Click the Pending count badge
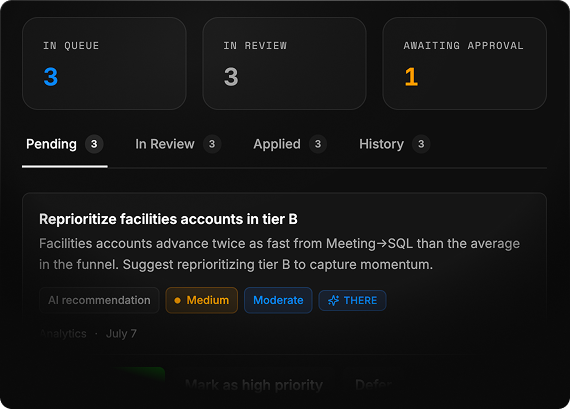The height and width of the screenshot is (409, 570). [94, 144]
